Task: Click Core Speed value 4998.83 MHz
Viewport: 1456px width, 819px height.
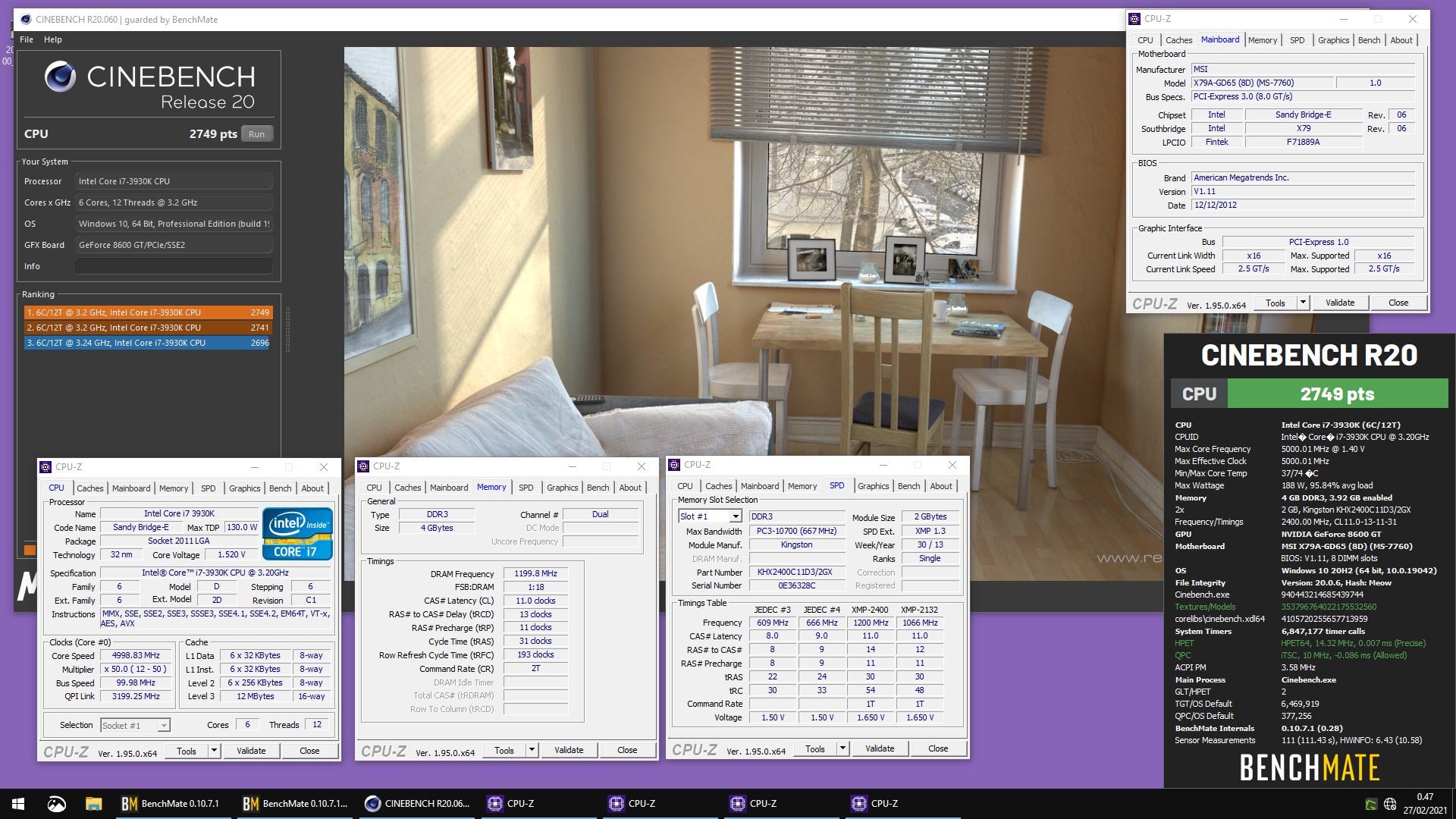Action: [136, 655]
